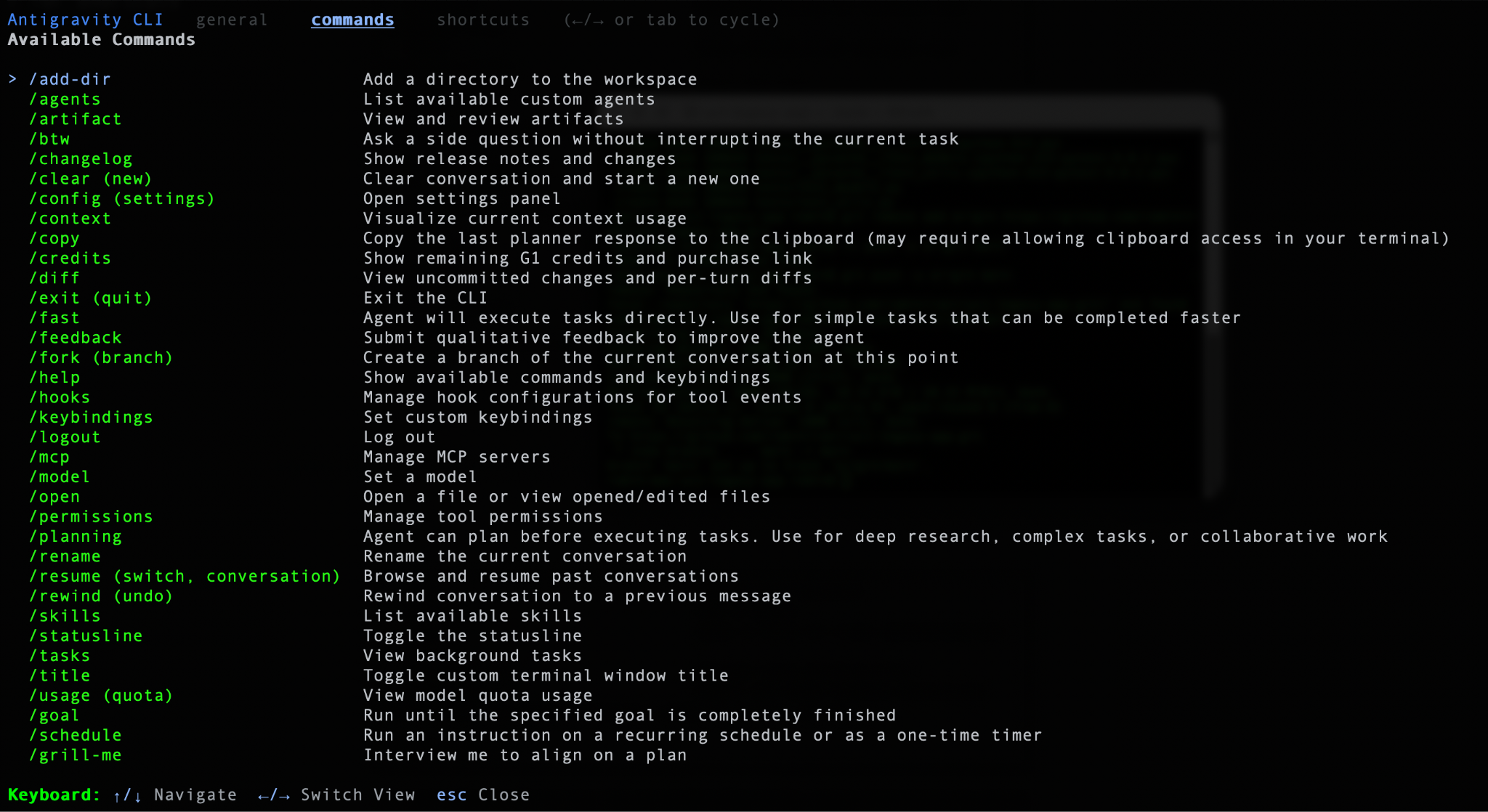Click the /clear (new) command

(91, 179)
